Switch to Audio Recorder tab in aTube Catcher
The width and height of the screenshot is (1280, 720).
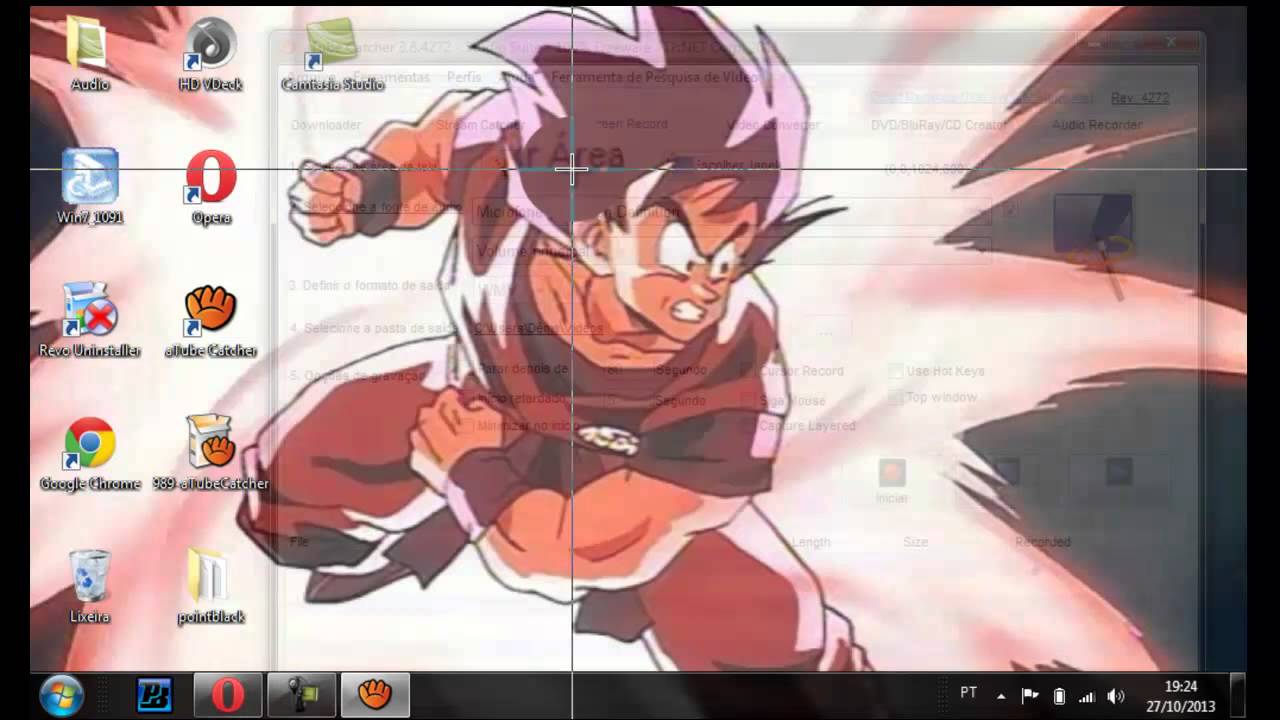coord(1097,125)
